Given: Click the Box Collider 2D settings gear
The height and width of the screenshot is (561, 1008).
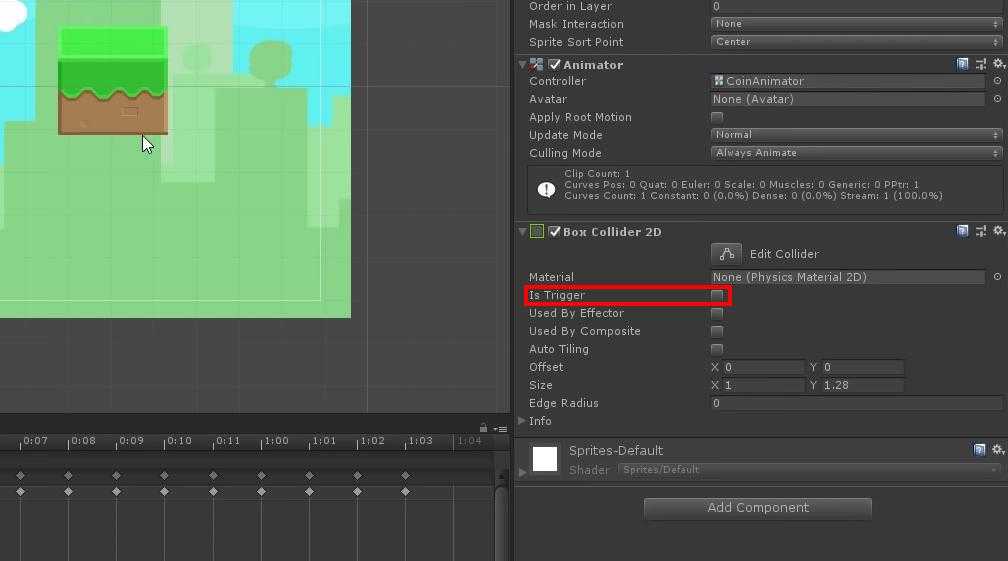Looking at the screenshot, I should tap(997, 231).
